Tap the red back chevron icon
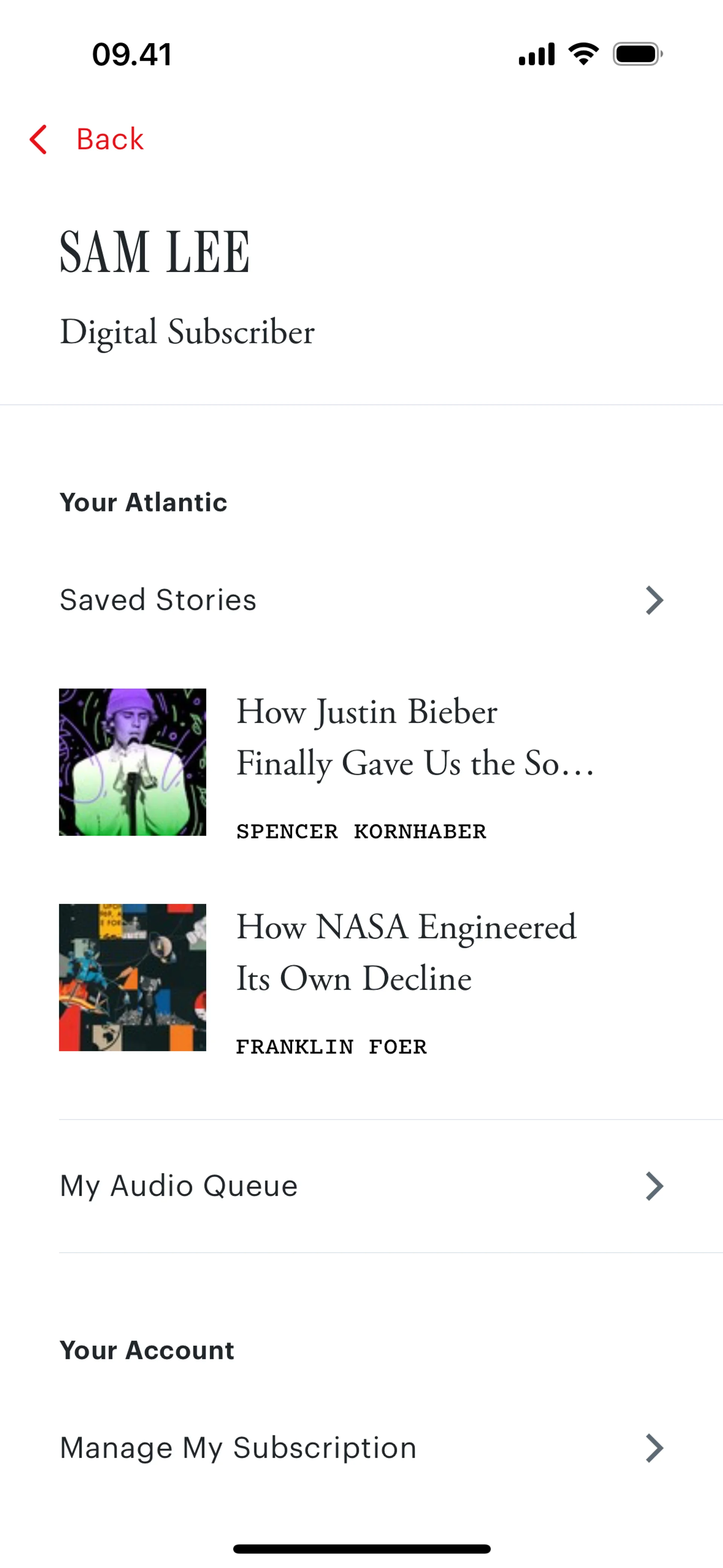 pyautogui.click(x=38, y=139)
